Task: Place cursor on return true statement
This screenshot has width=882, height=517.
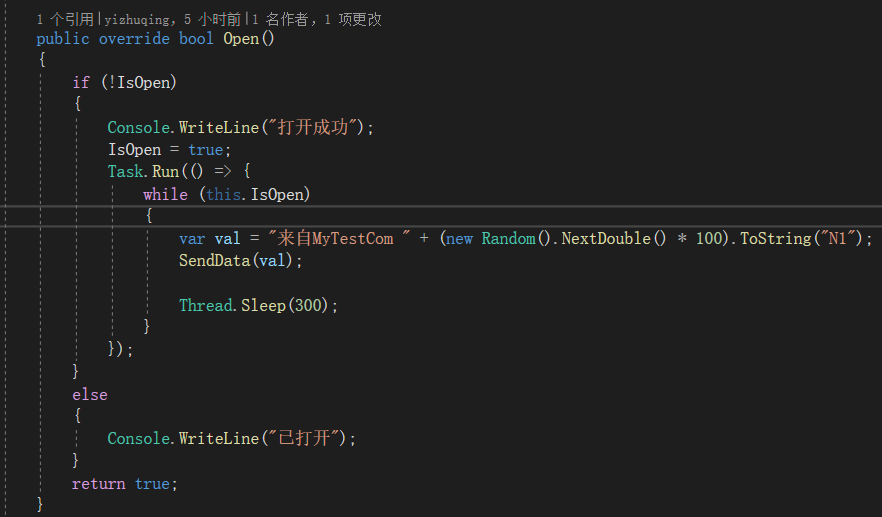Action: [124, 484]
